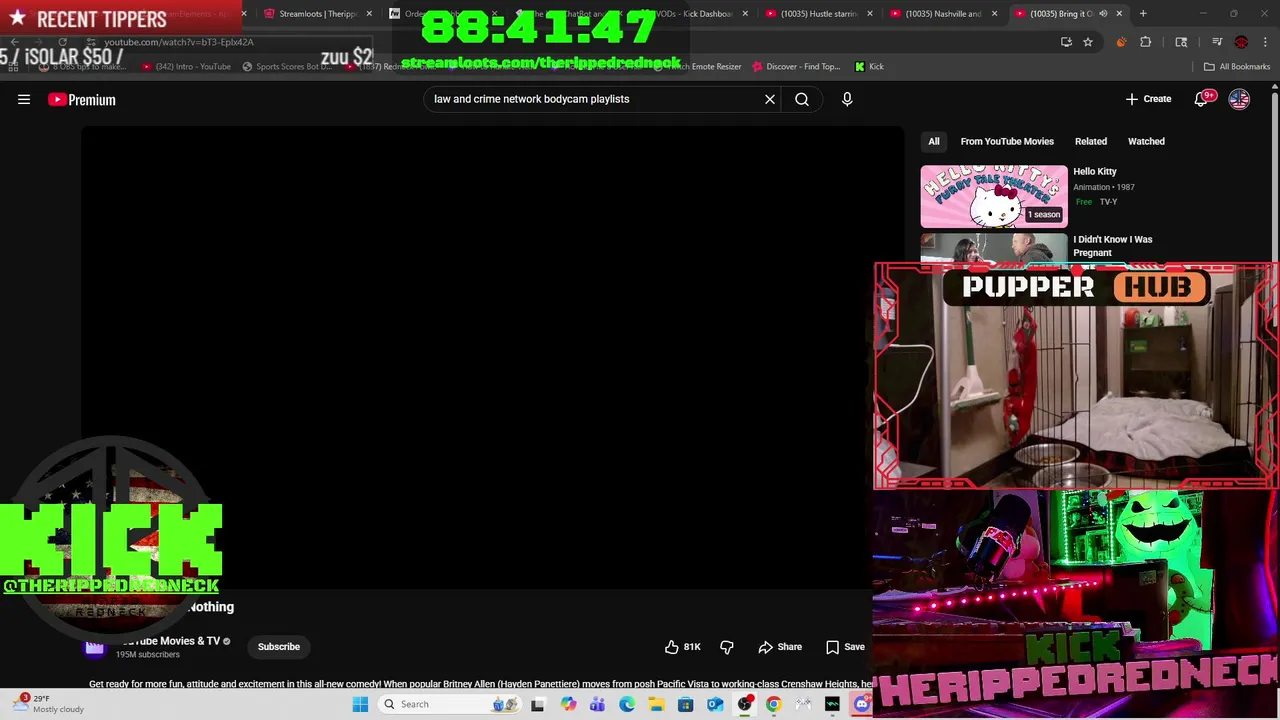Switch to the Streamloots browser tab

[318, 13]
